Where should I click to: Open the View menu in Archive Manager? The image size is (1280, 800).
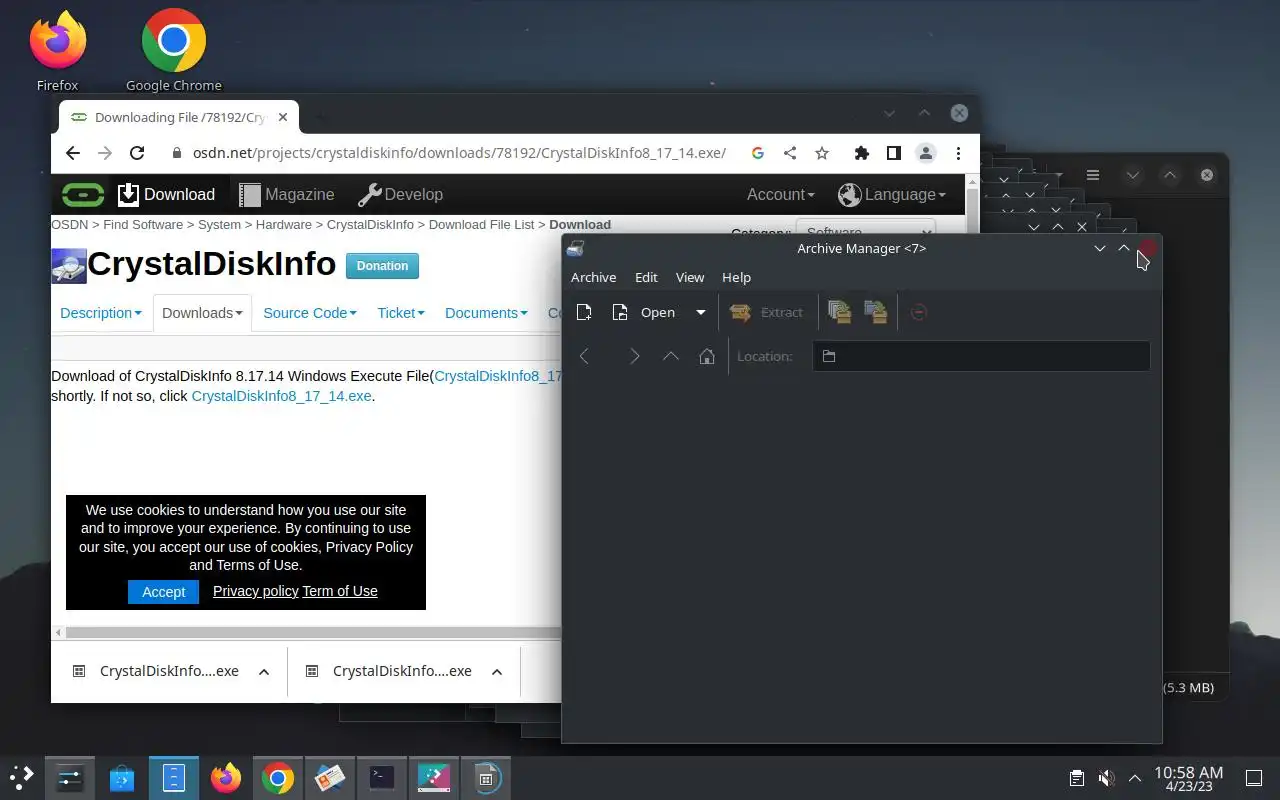690,277
